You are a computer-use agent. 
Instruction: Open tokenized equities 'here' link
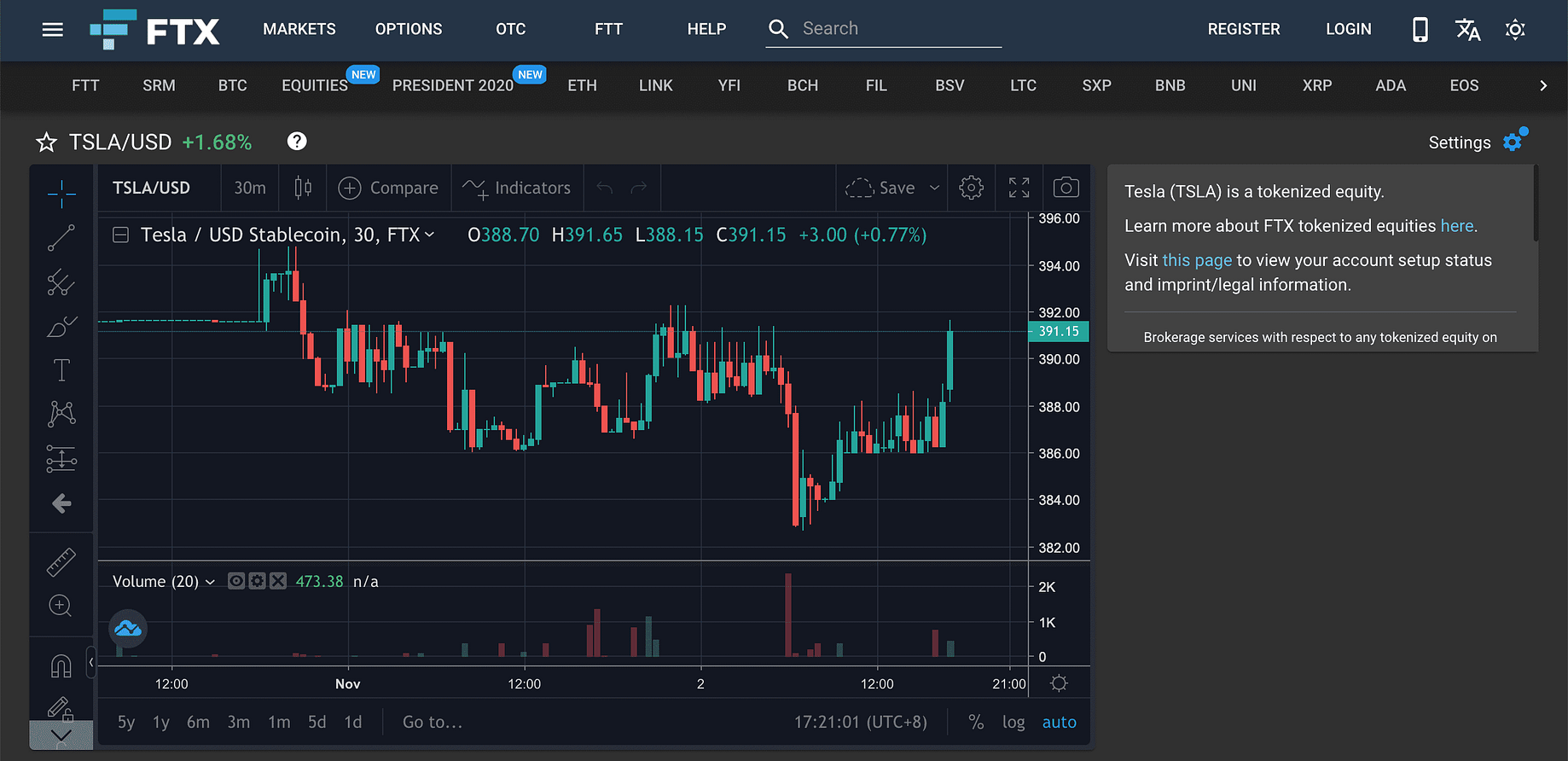tap(1457, 226)
